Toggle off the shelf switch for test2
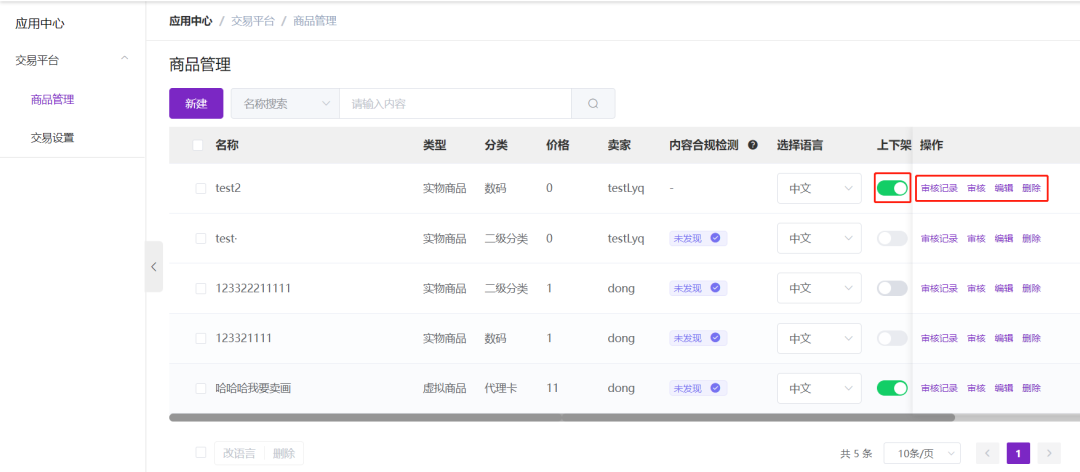 point(892,188)
